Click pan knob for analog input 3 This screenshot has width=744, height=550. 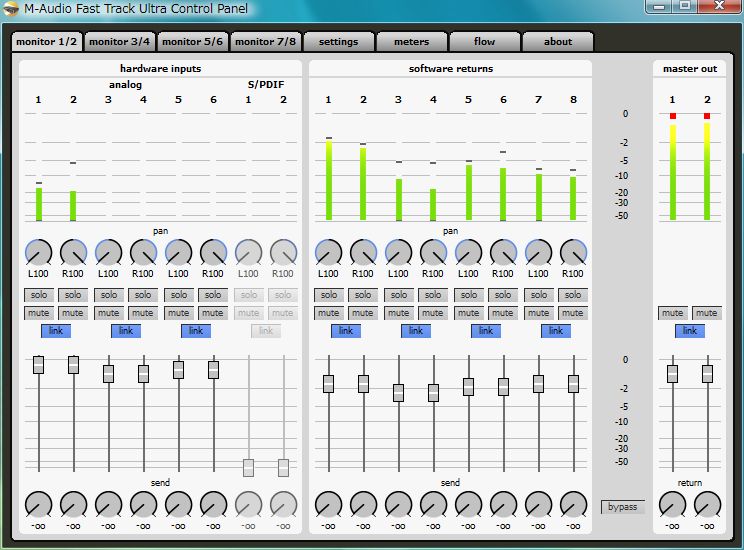pos(109,252)
